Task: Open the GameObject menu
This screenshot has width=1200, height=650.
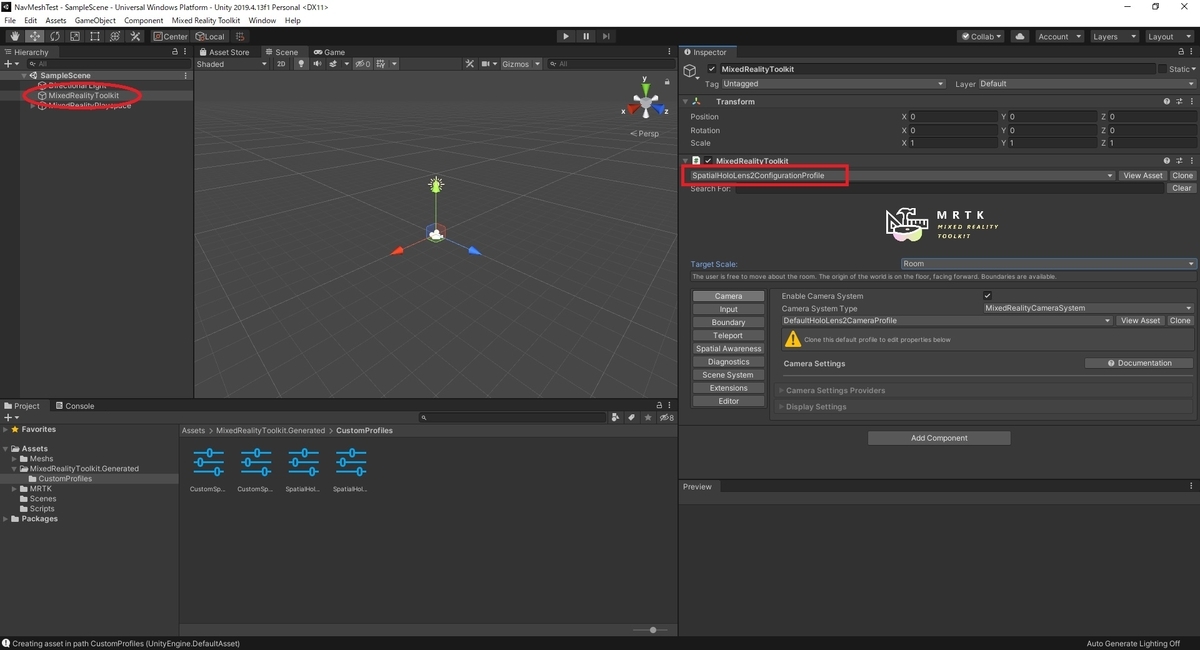Action: (95, 20)
